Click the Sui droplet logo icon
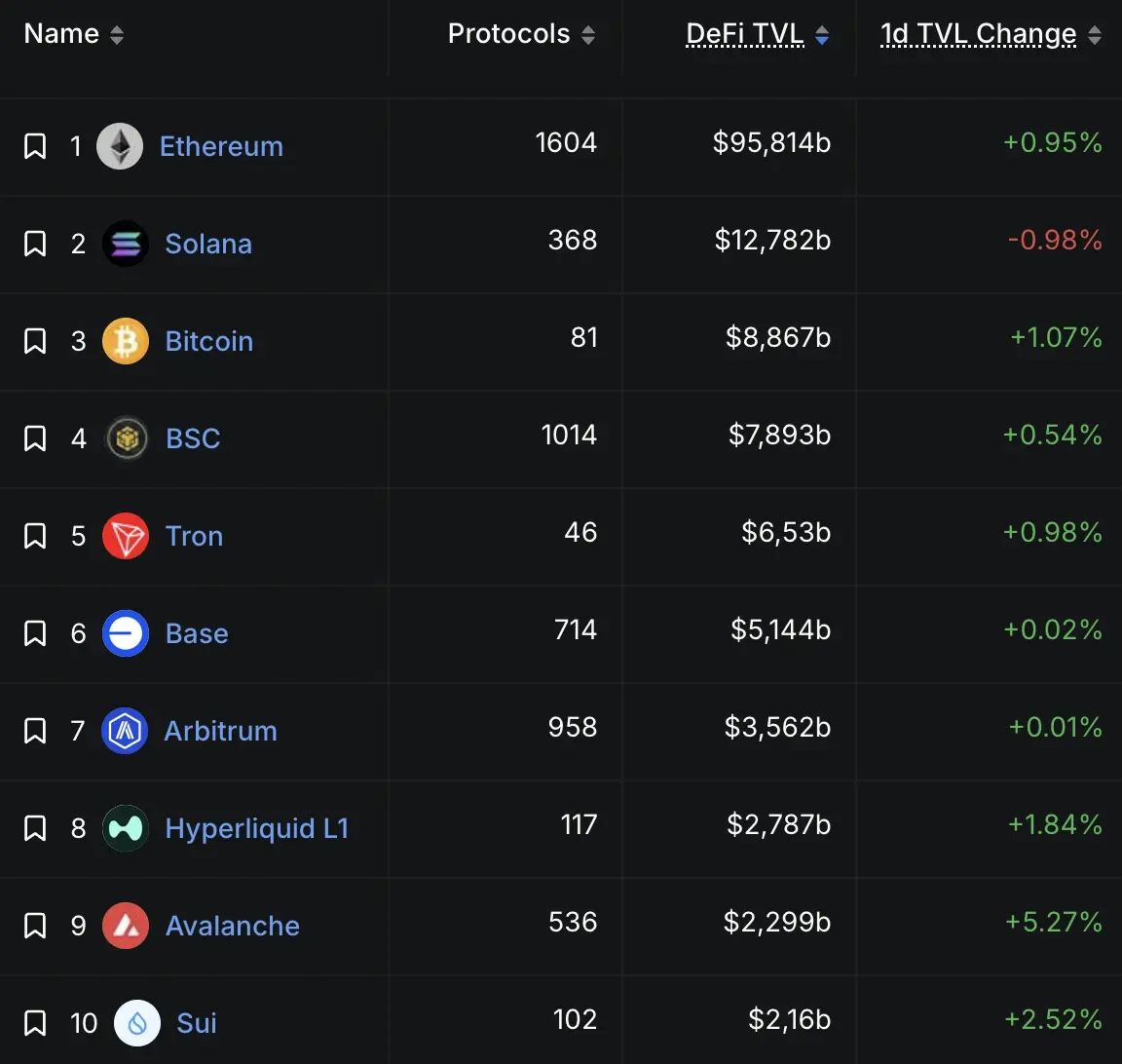Screen dimensions: 1122x1064 [x=137, y=1023]
